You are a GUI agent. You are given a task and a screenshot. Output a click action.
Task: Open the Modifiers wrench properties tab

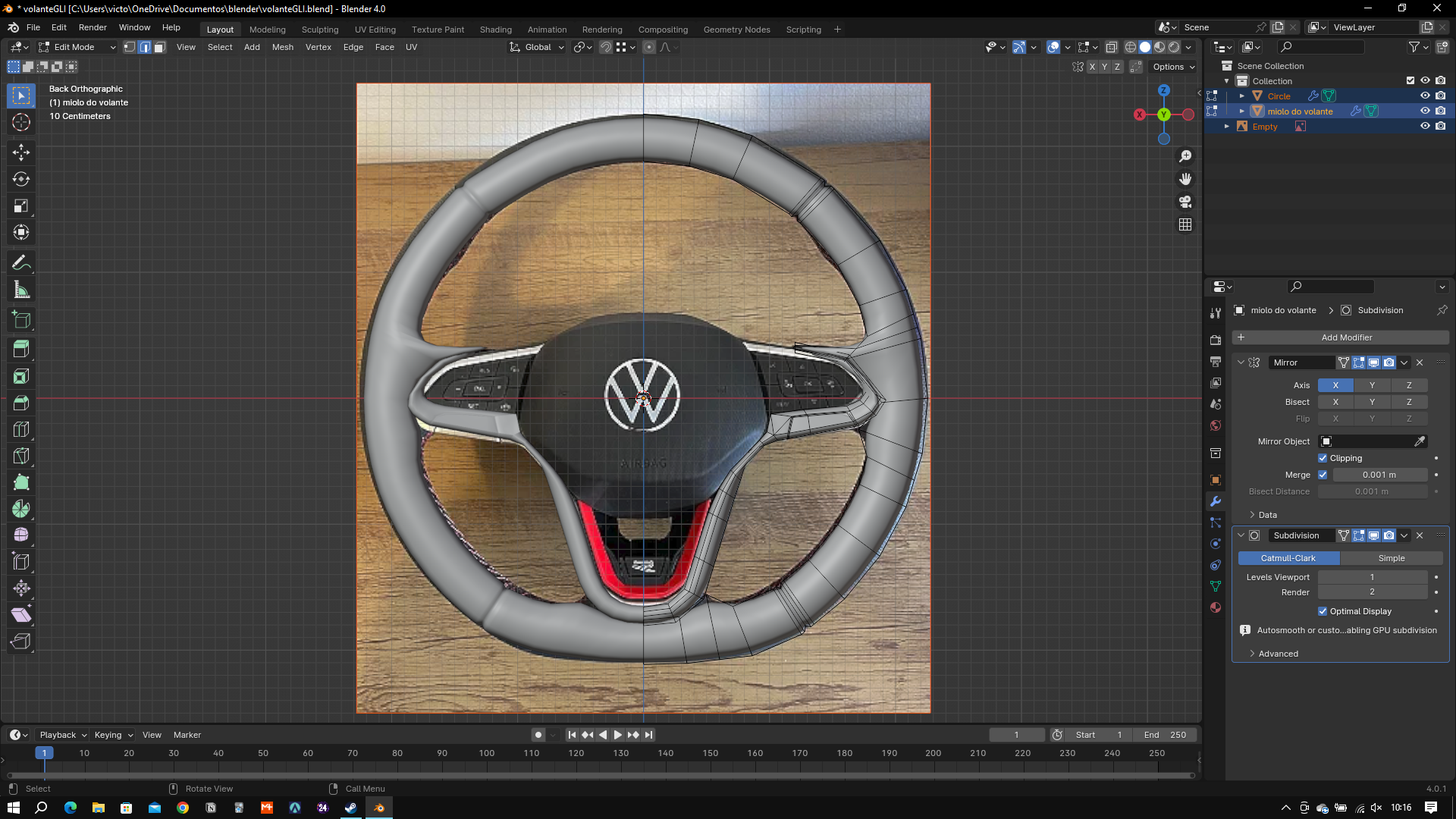pyautogui.click(x=1216, y=501)
